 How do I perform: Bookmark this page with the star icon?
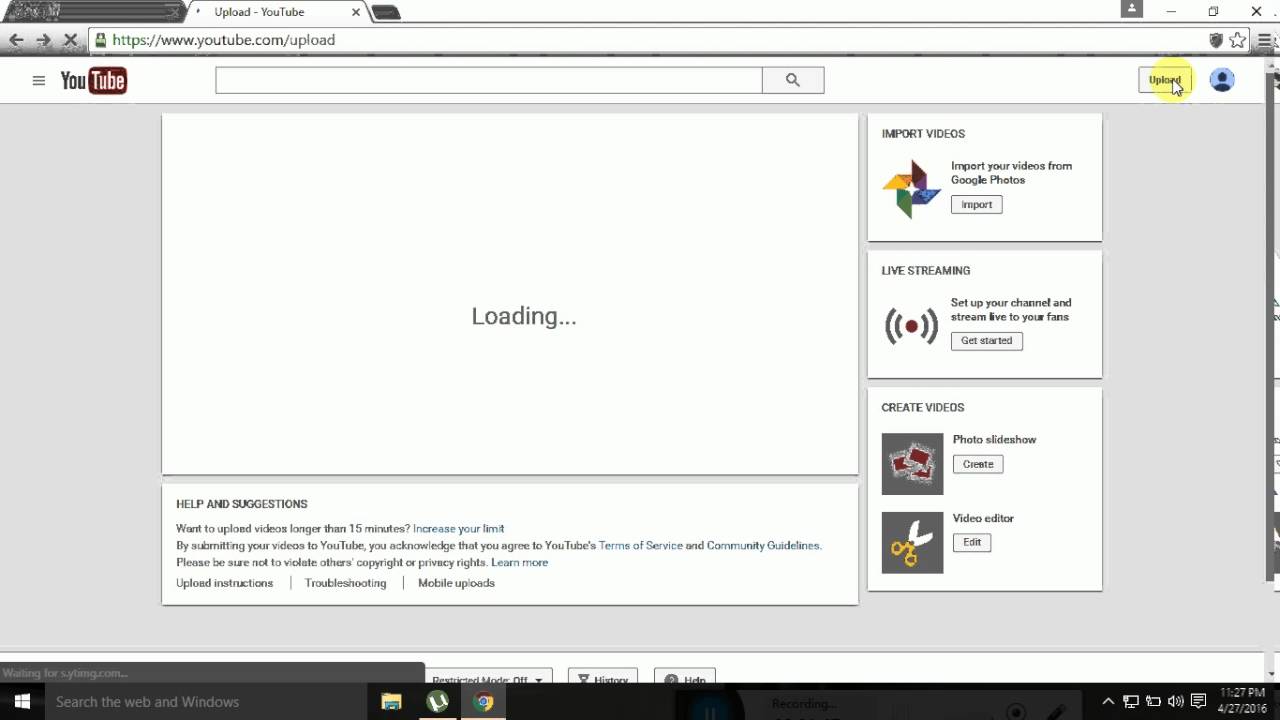tap(1238, 40)
